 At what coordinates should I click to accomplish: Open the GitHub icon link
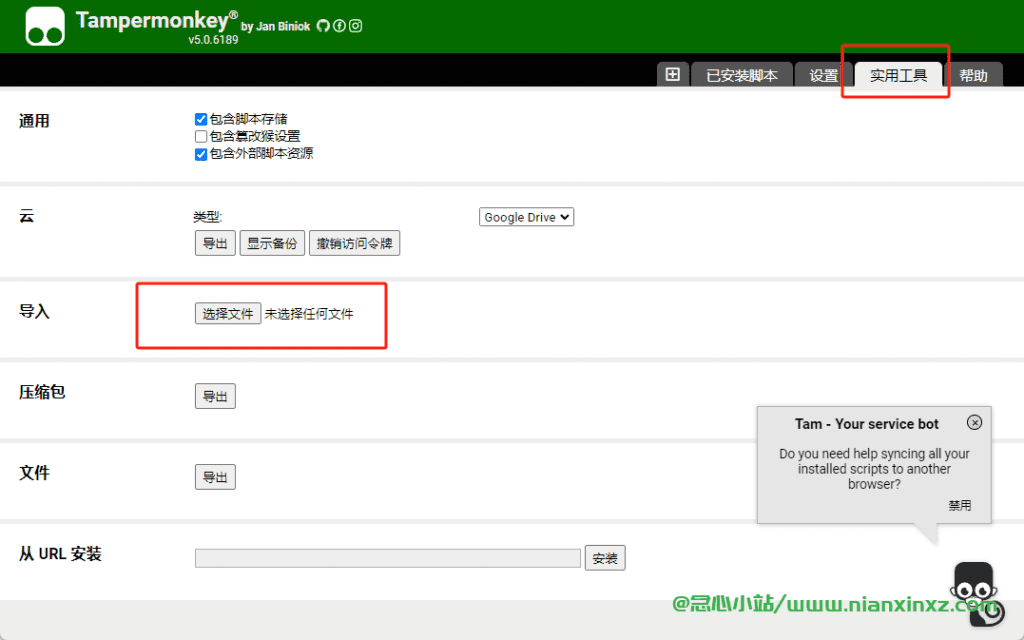tap(323, 26)
